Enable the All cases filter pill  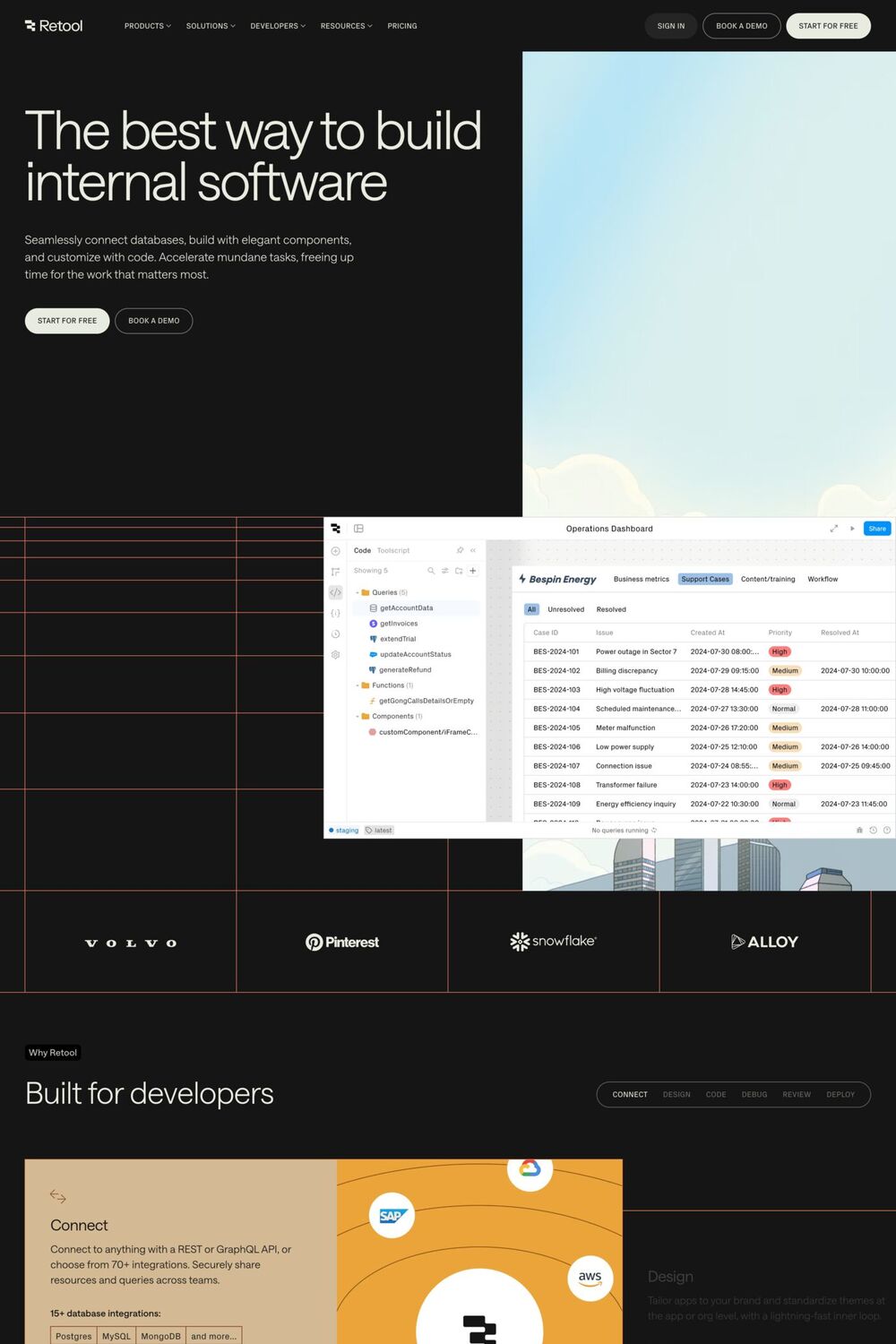click(x=531, y=609)
